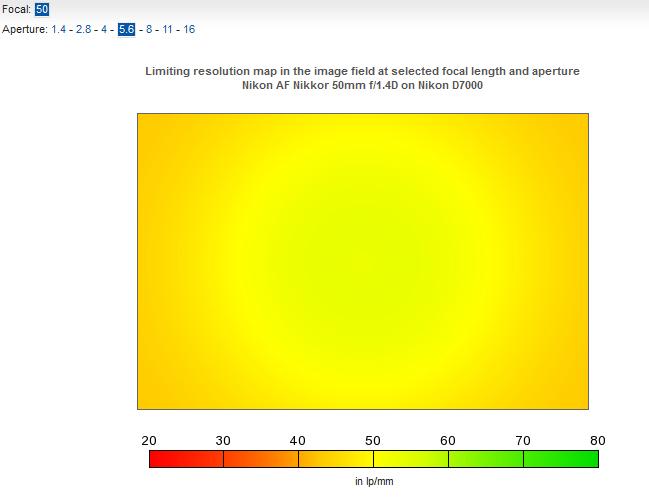Choose aperture 2.8
This screenshot has height=503, width=649.
tap(83, 29)
